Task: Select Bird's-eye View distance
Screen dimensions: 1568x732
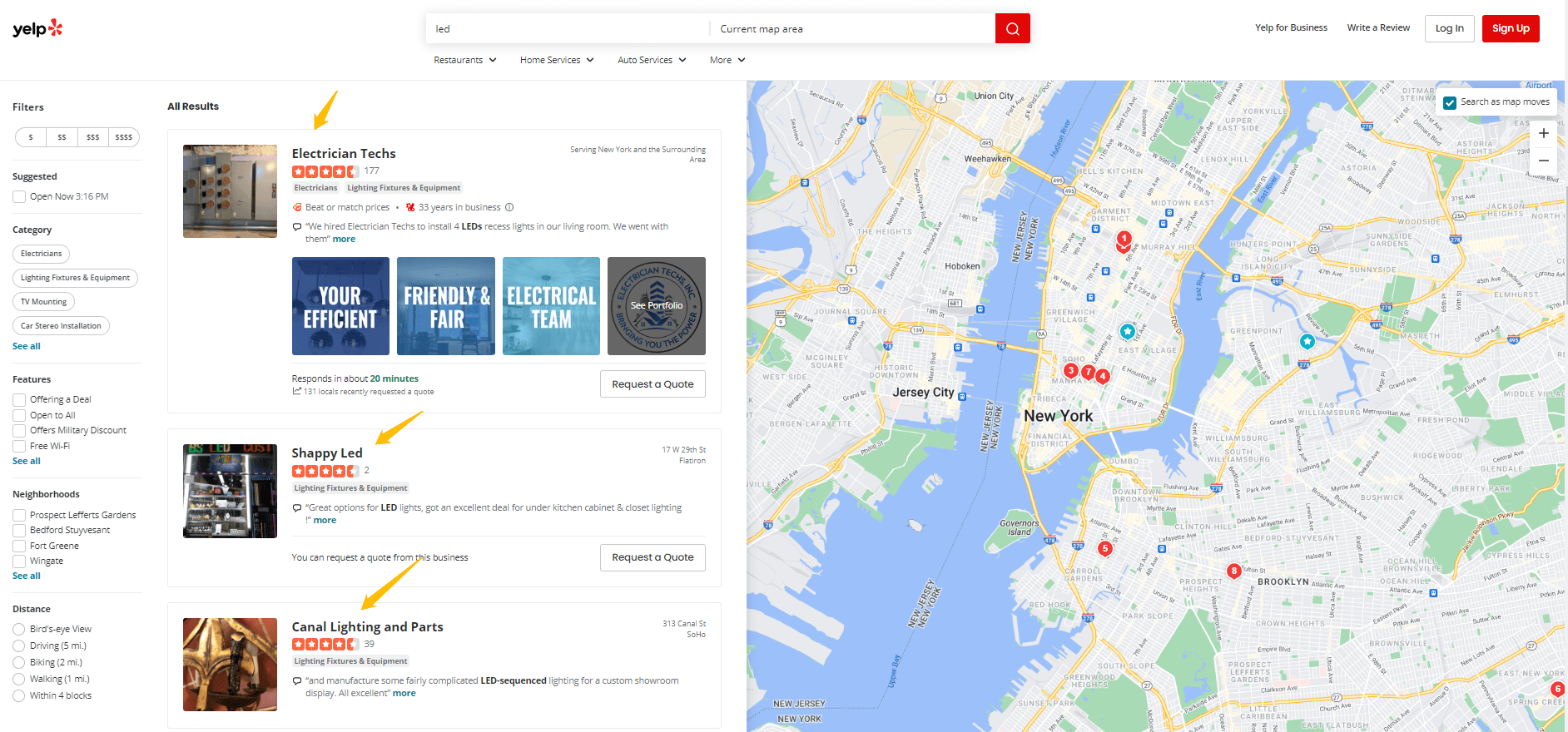Action: click(19, 629)
